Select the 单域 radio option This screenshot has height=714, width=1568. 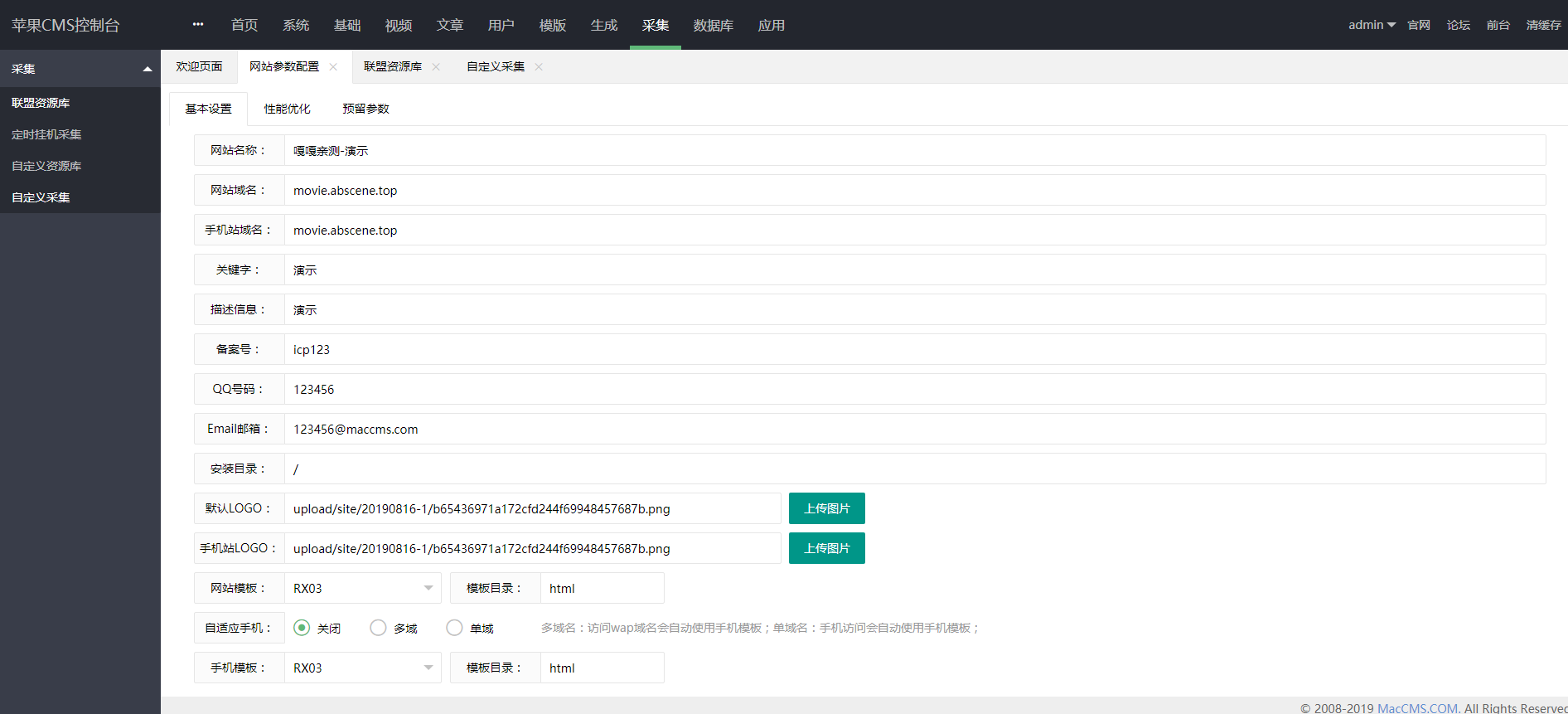454,628
